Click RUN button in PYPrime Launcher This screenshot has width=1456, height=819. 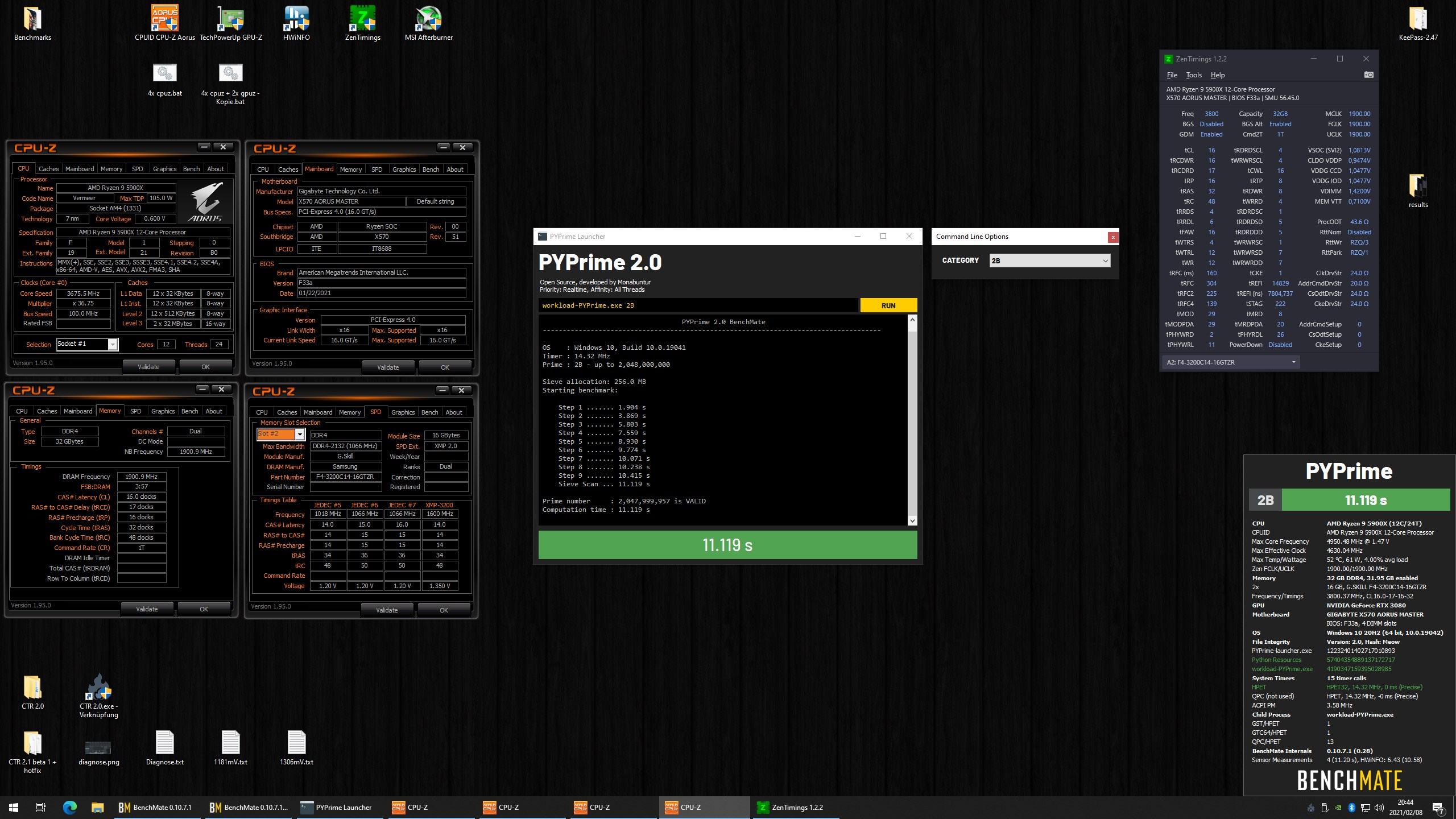[x=888, y=305]
